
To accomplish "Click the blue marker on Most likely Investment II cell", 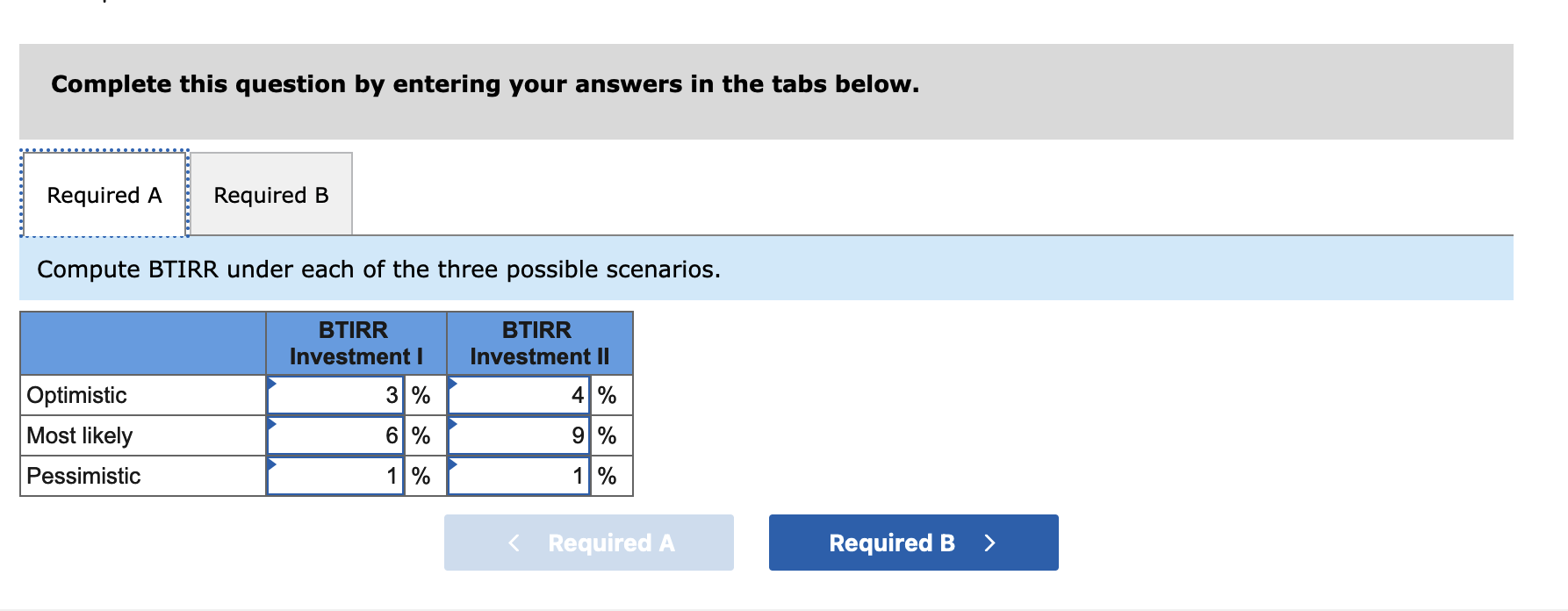I will coord(455,422).
